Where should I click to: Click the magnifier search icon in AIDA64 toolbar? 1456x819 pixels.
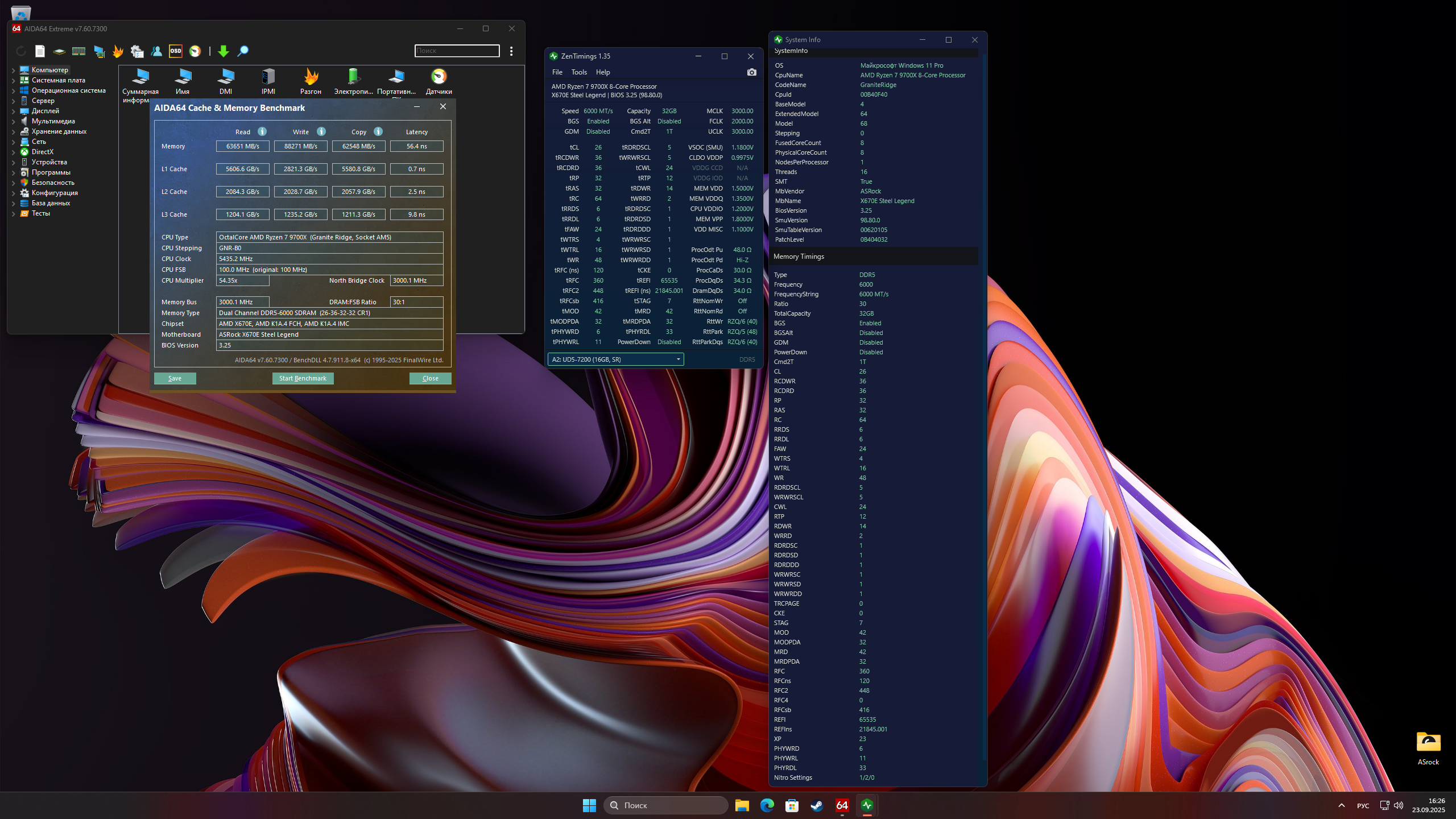coord(243,51)
